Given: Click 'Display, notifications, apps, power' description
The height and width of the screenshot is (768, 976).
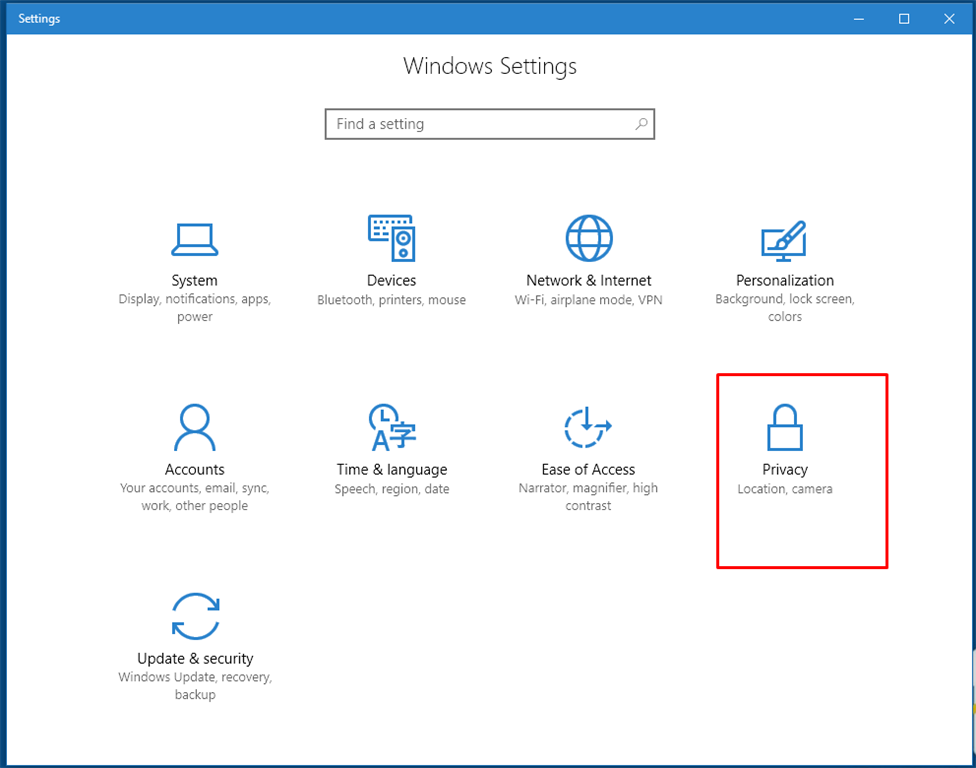Looking at the screenshot, I should pyautogui.click(x=195, y=307).
